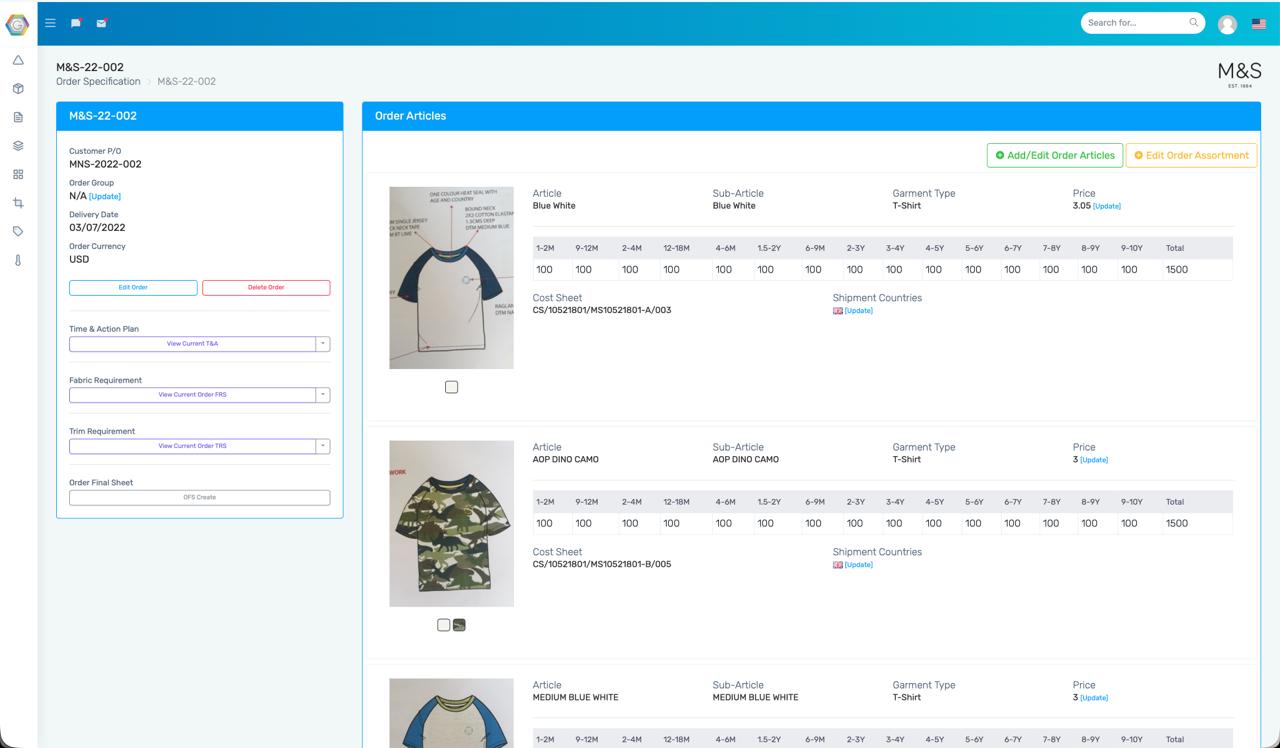Navigate to Order Specification breadcrumb
The image size is (1280, 748).
[98, 82]
